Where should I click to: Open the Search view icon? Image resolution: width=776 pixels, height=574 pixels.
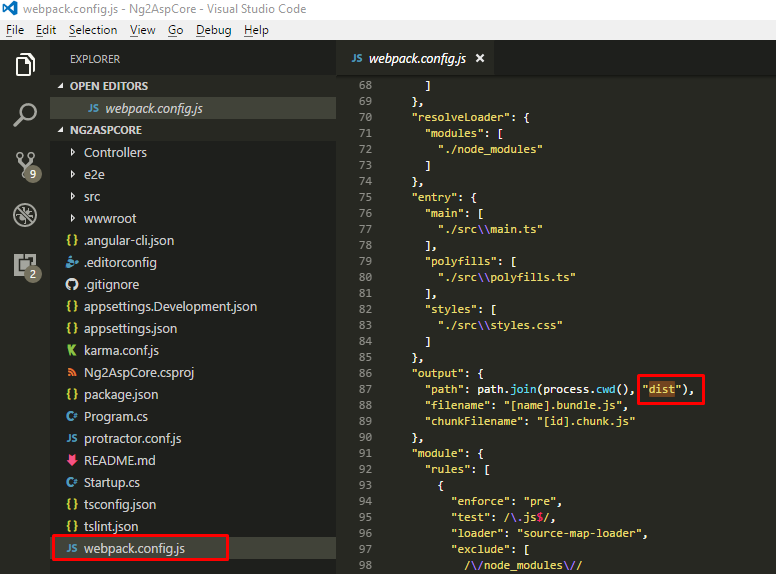click(25, 115)
